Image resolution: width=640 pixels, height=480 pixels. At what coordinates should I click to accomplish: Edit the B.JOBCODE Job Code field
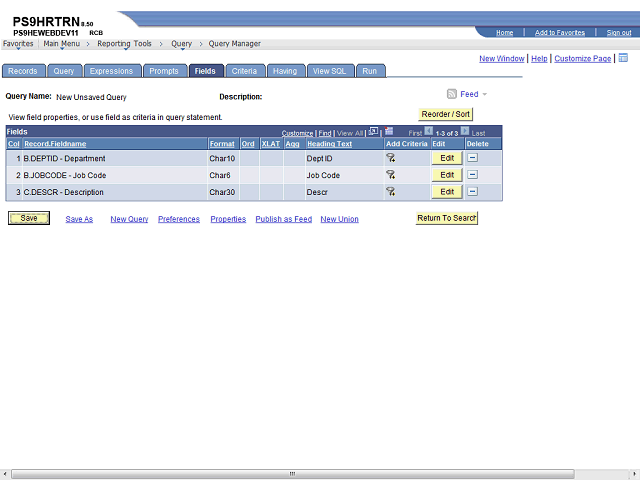[x=447, y=175]
